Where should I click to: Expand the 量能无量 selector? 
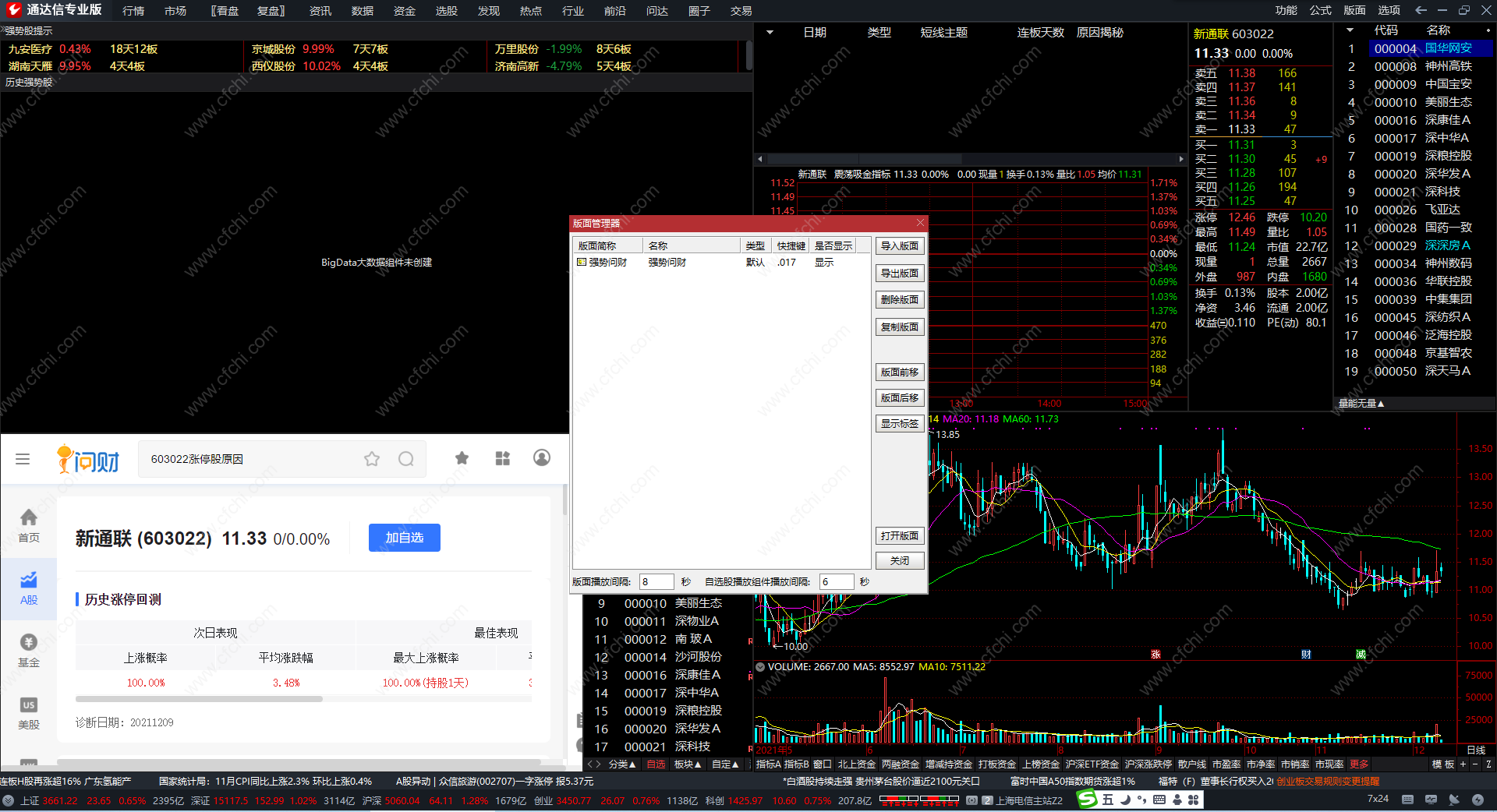1361,404
